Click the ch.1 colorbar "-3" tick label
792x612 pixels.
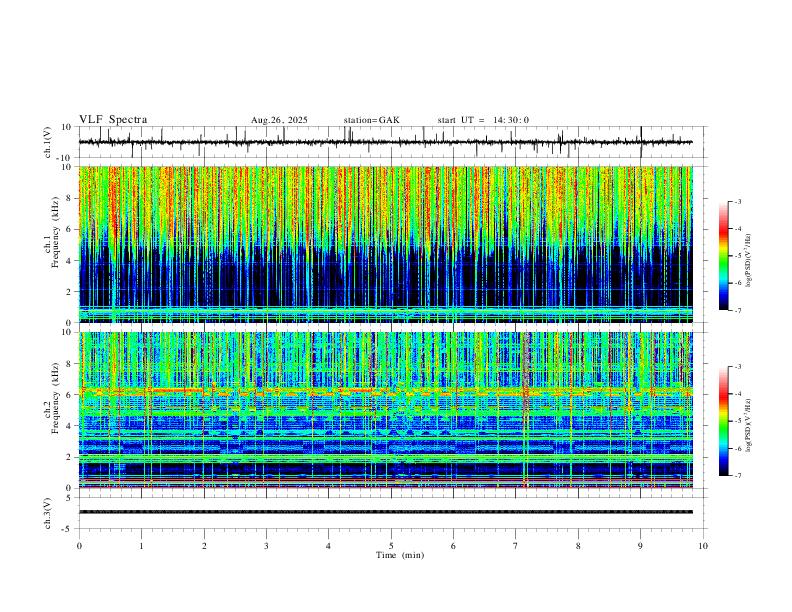point(738,201)
